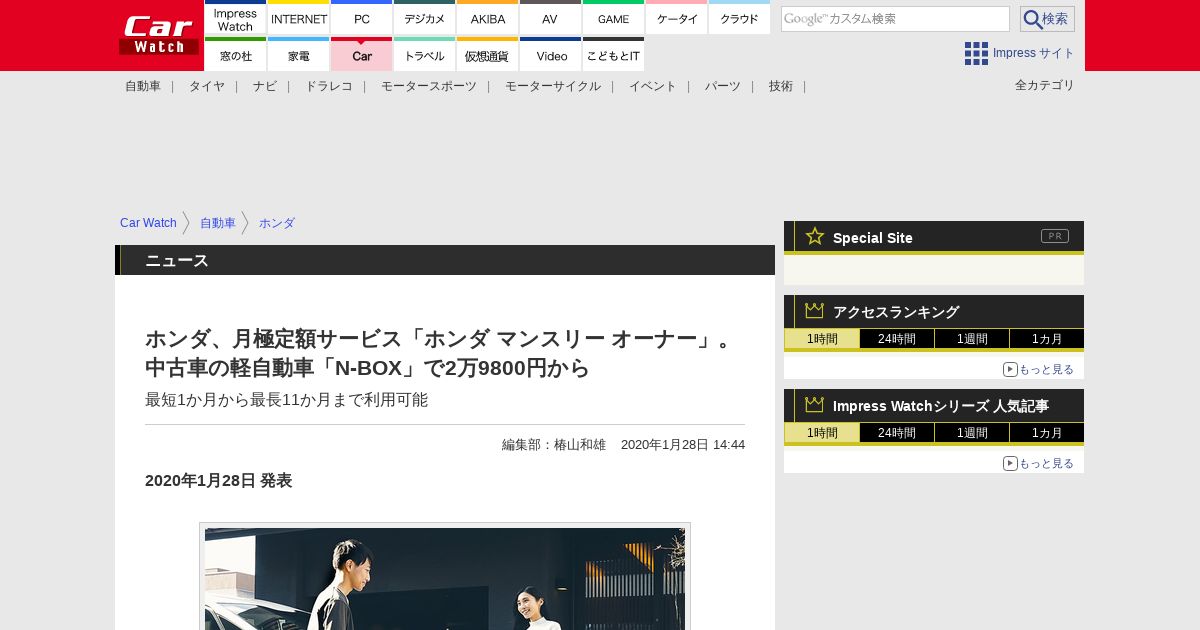Open the 窓の杜 site tile
This screenshot has width=1200, height=630.
235,54
